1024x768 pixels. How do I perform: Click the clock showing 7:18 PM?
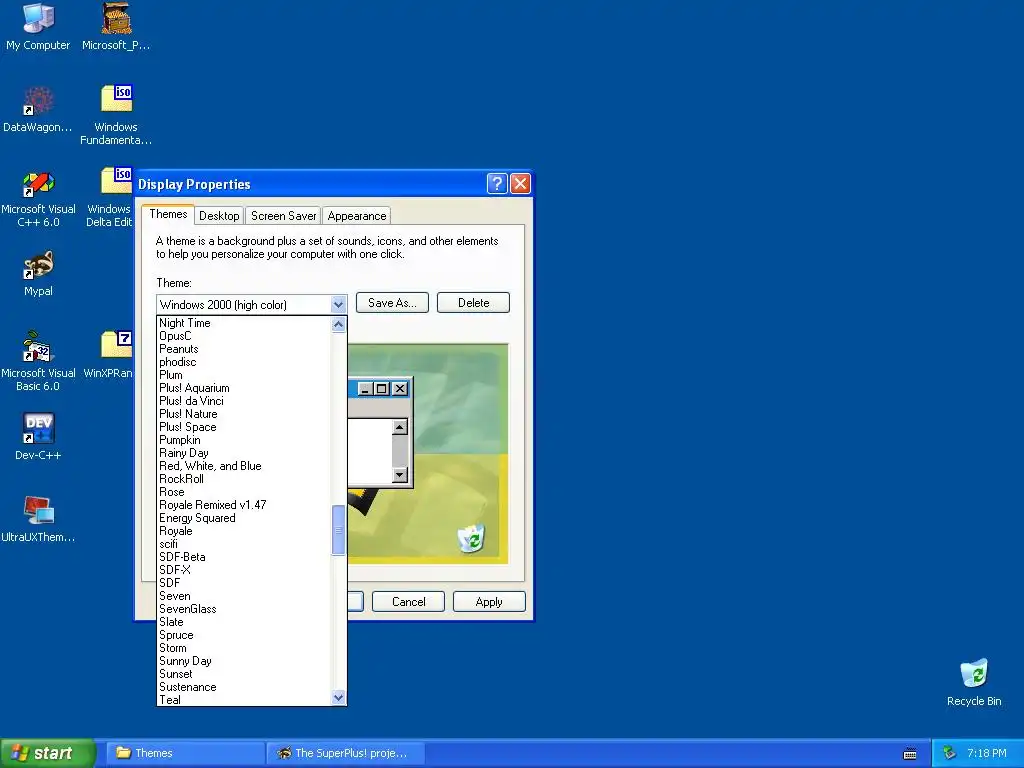(986, 753)
